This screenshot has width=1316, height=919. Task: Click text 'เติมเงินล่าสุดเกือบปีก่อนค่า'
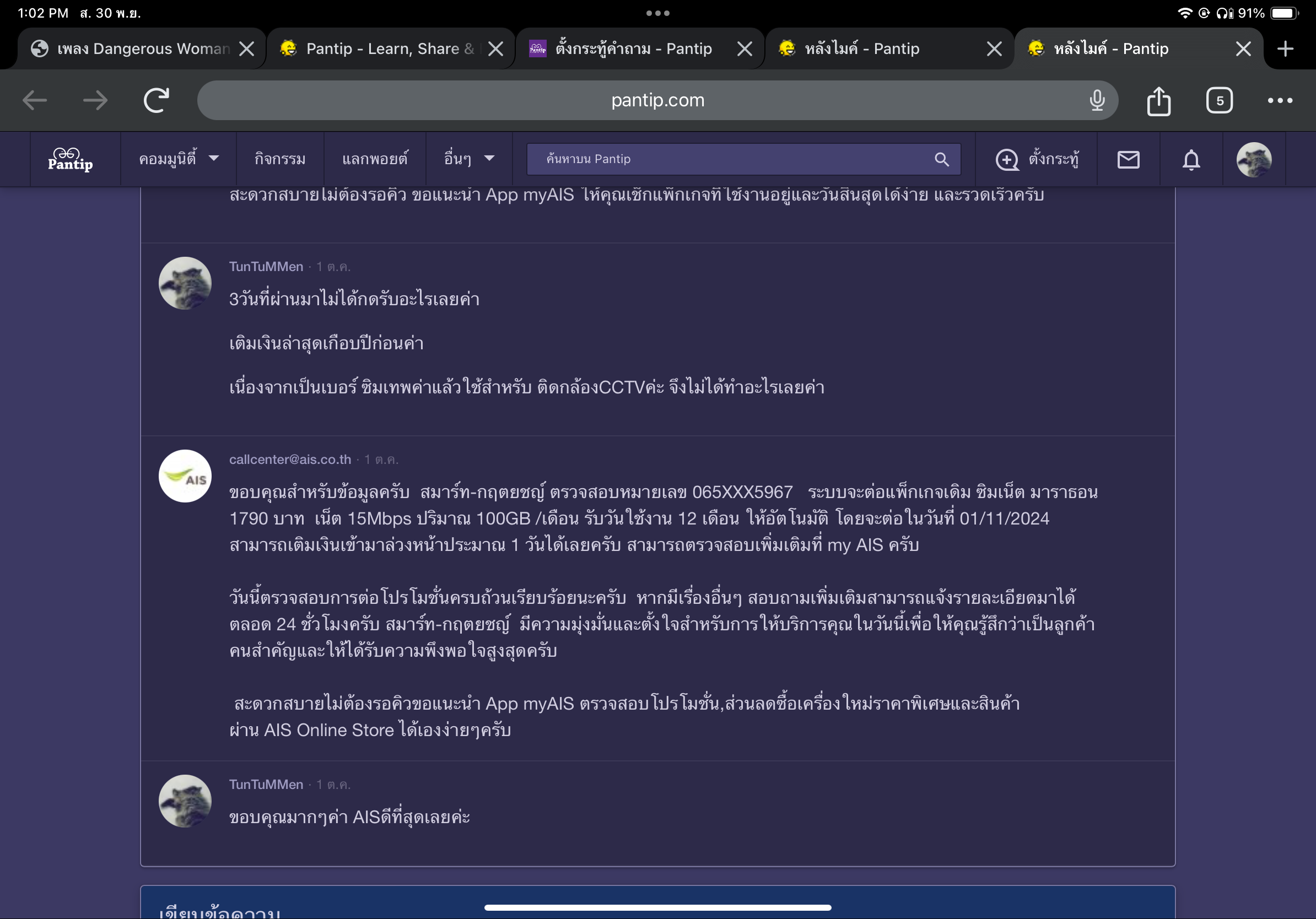pyautogui.click(x=326, y=344)
